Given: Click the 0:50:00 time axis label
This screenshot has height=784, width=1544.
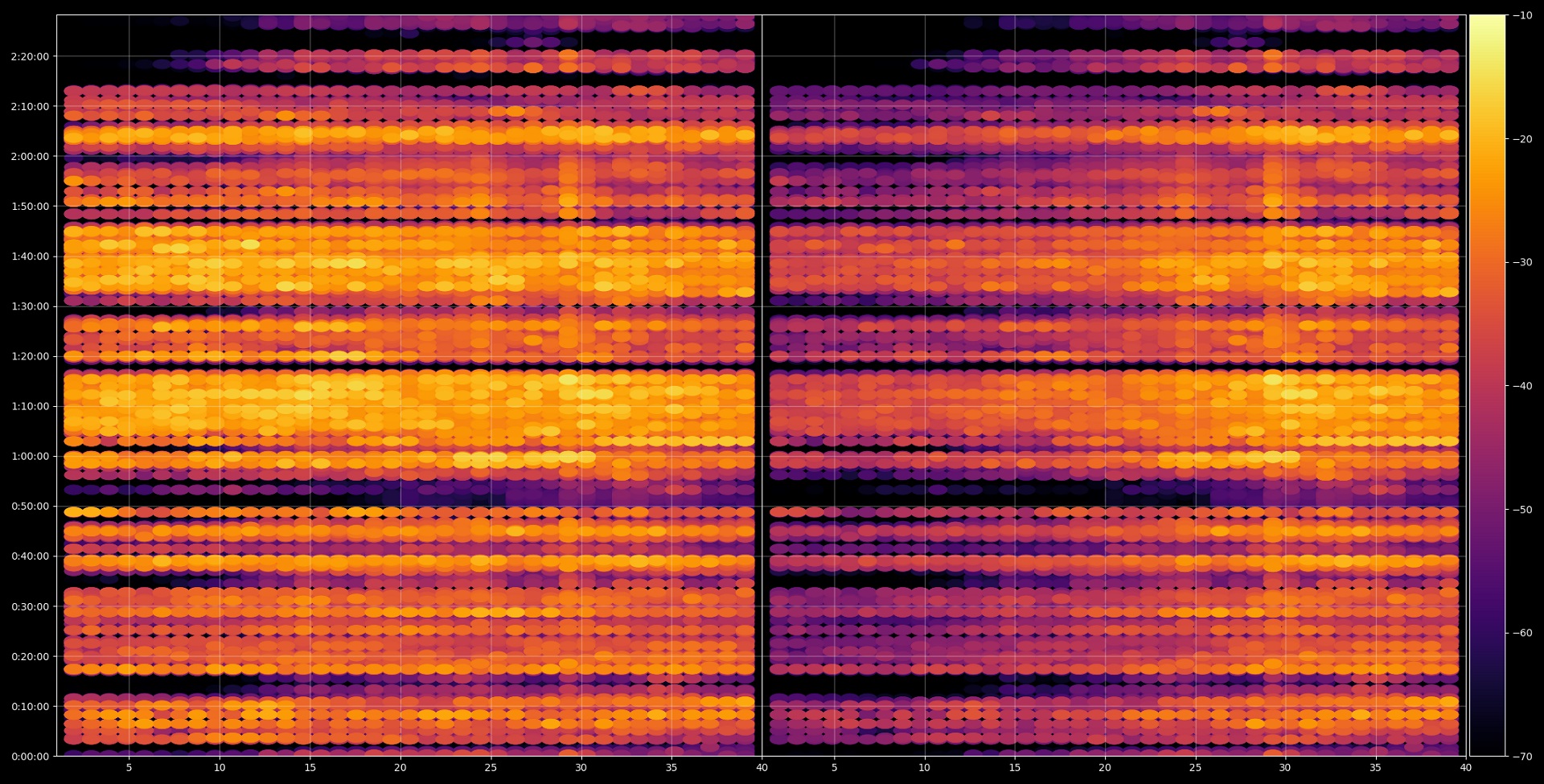Looking at the screenshot, I should 30,507.
